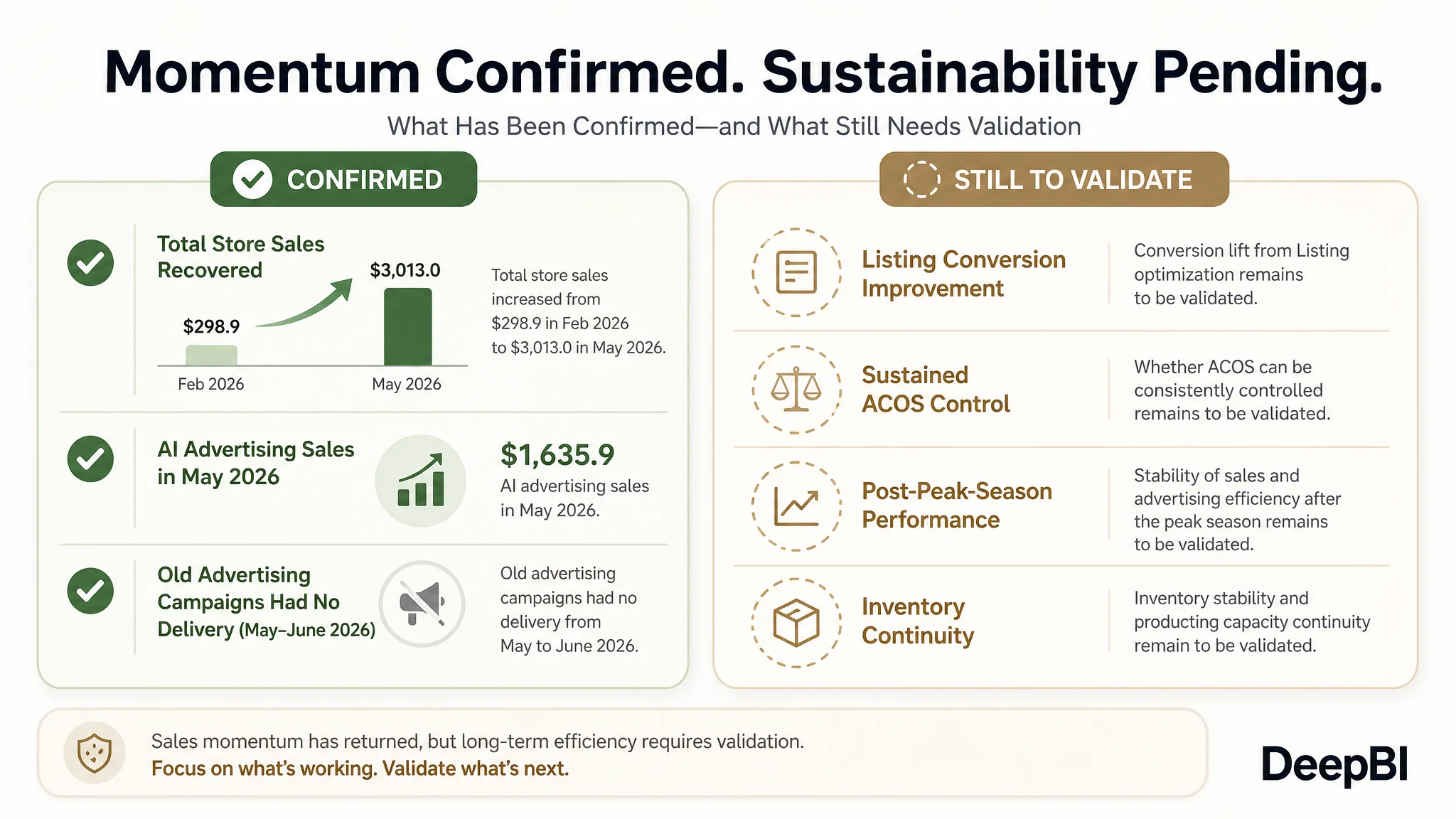Click the Post-Peak-Season line chart icon
The height and width of the screenshot is (819, 1456).
796,506
